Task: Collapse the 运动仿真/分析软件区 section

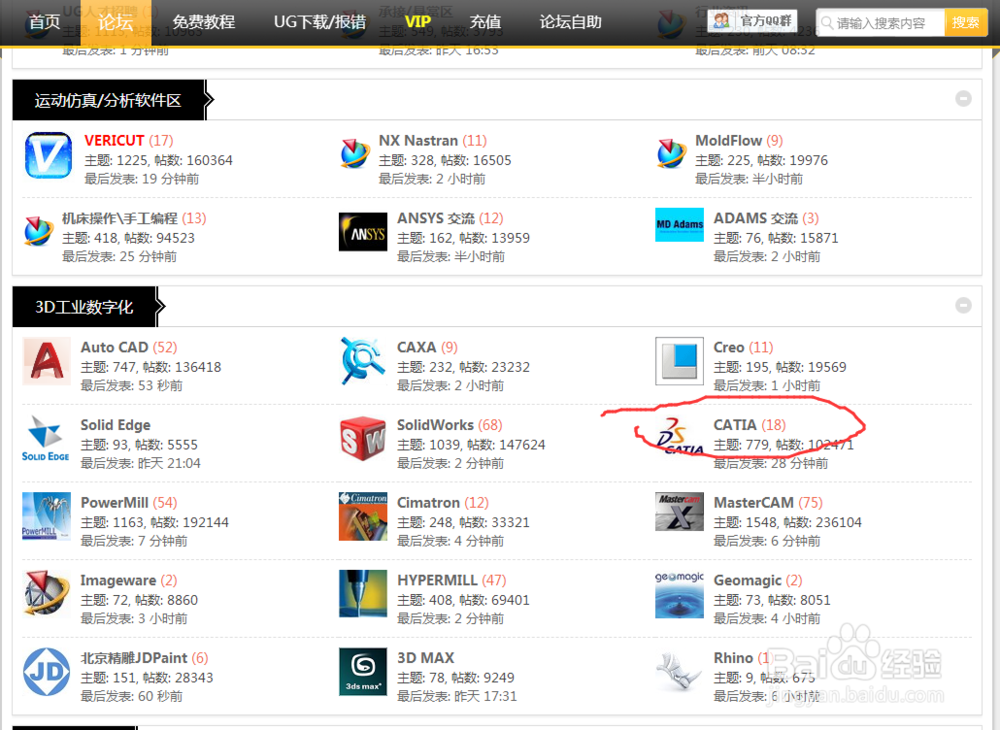Action: [x=963, y=98]
